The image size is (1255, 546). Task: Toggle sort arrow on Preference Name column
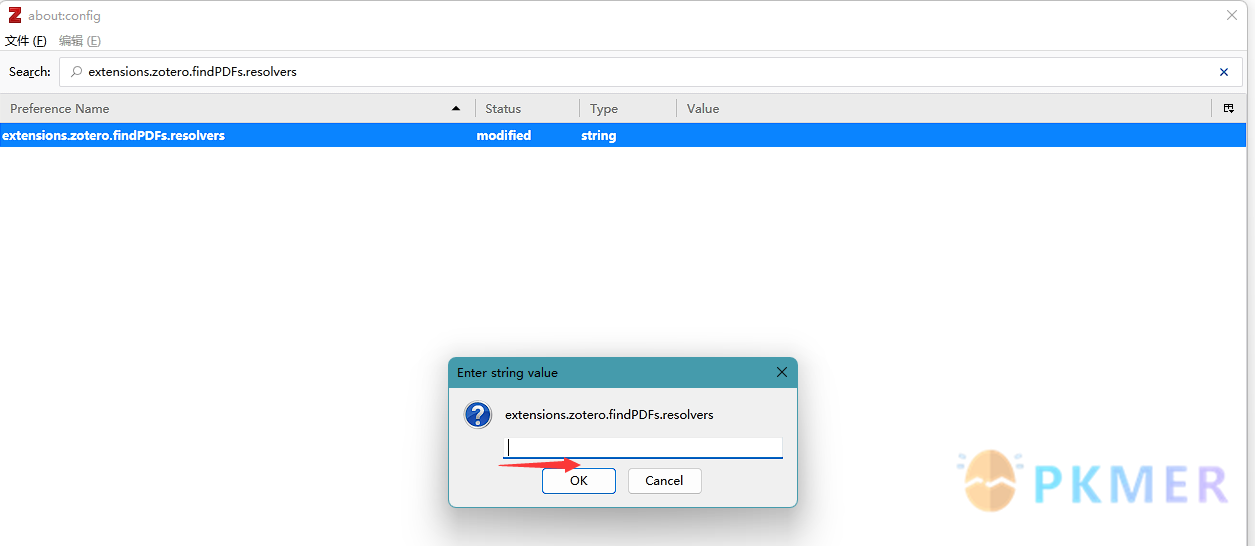click(x=456, y=108)
